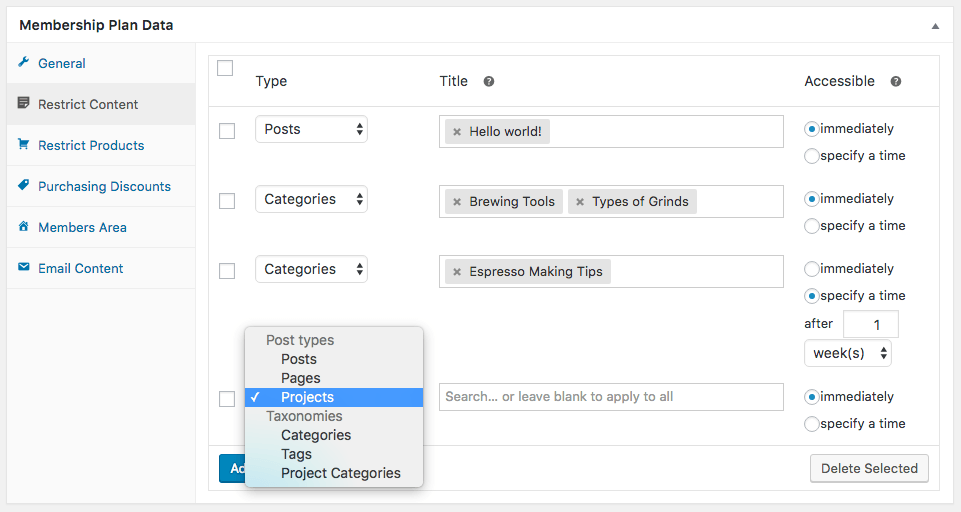This screenshot has width=961, height=512.
Task: Click the shopping cart icon for Restrict Products
Action: click(x=24, y=145)
